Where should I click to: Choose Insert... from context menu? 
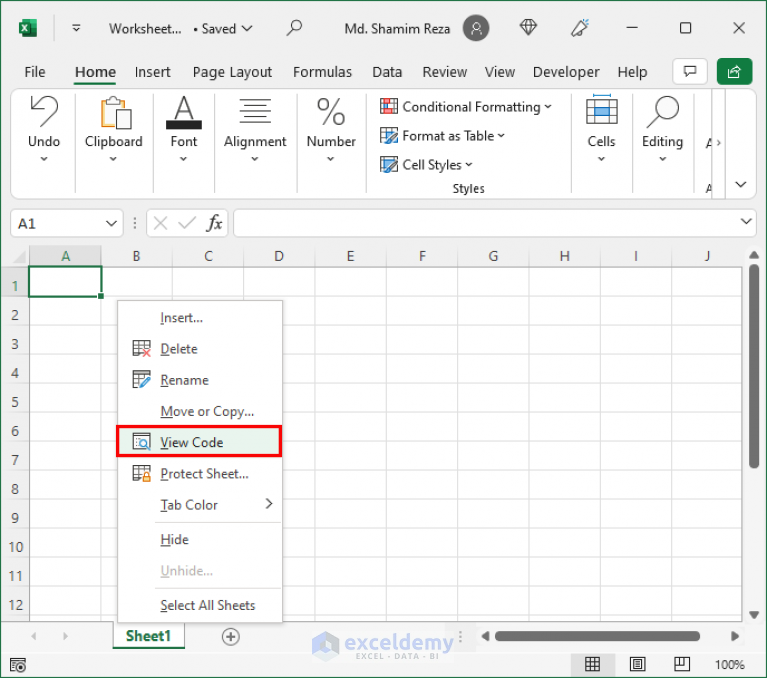(x=200, y=318)
